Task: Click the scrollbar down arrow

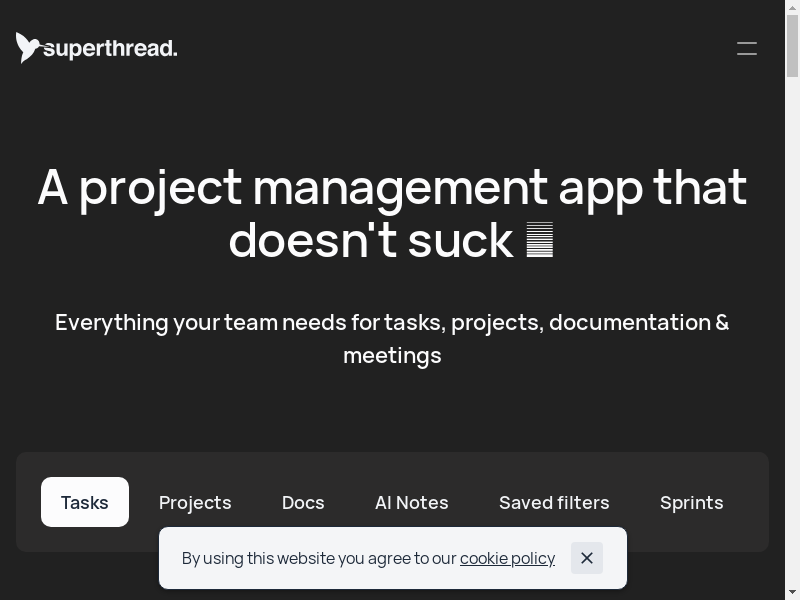Action: [x=792, y=592]
